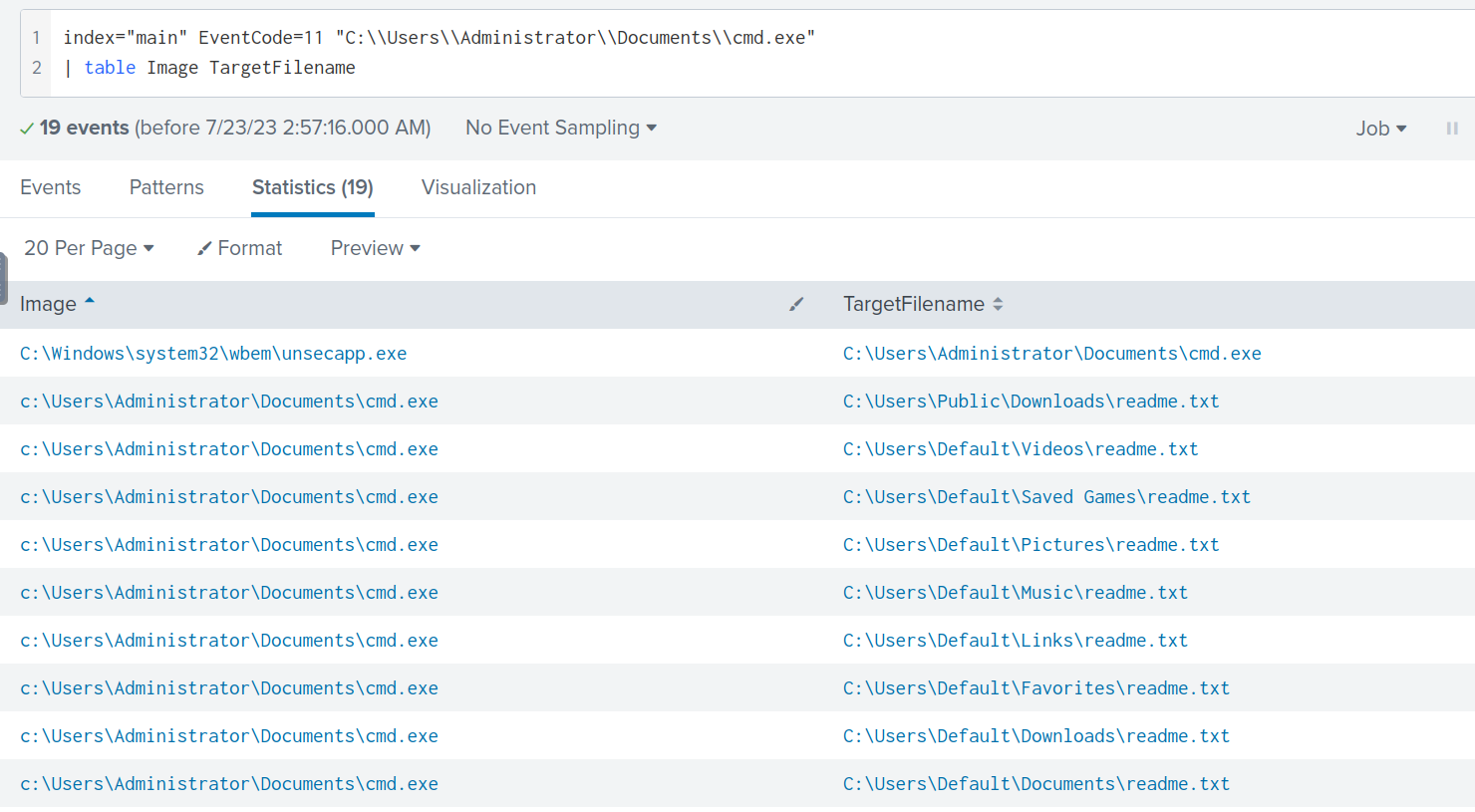Open the Visualization tab
The height and width of the screenshot is (812, 1475).
tap(478, 187)
